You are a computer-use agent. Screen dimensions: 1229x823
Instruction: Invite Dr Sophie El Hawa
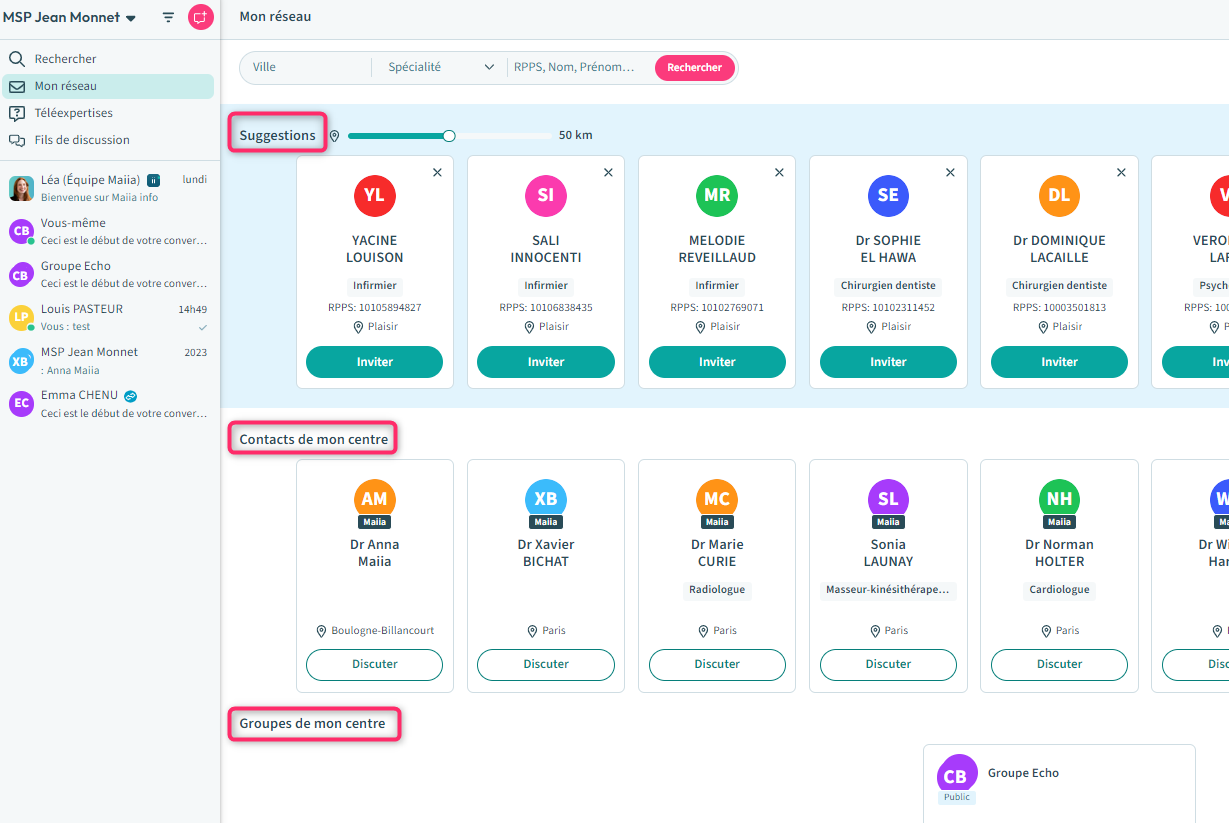[x=888, y=362]
